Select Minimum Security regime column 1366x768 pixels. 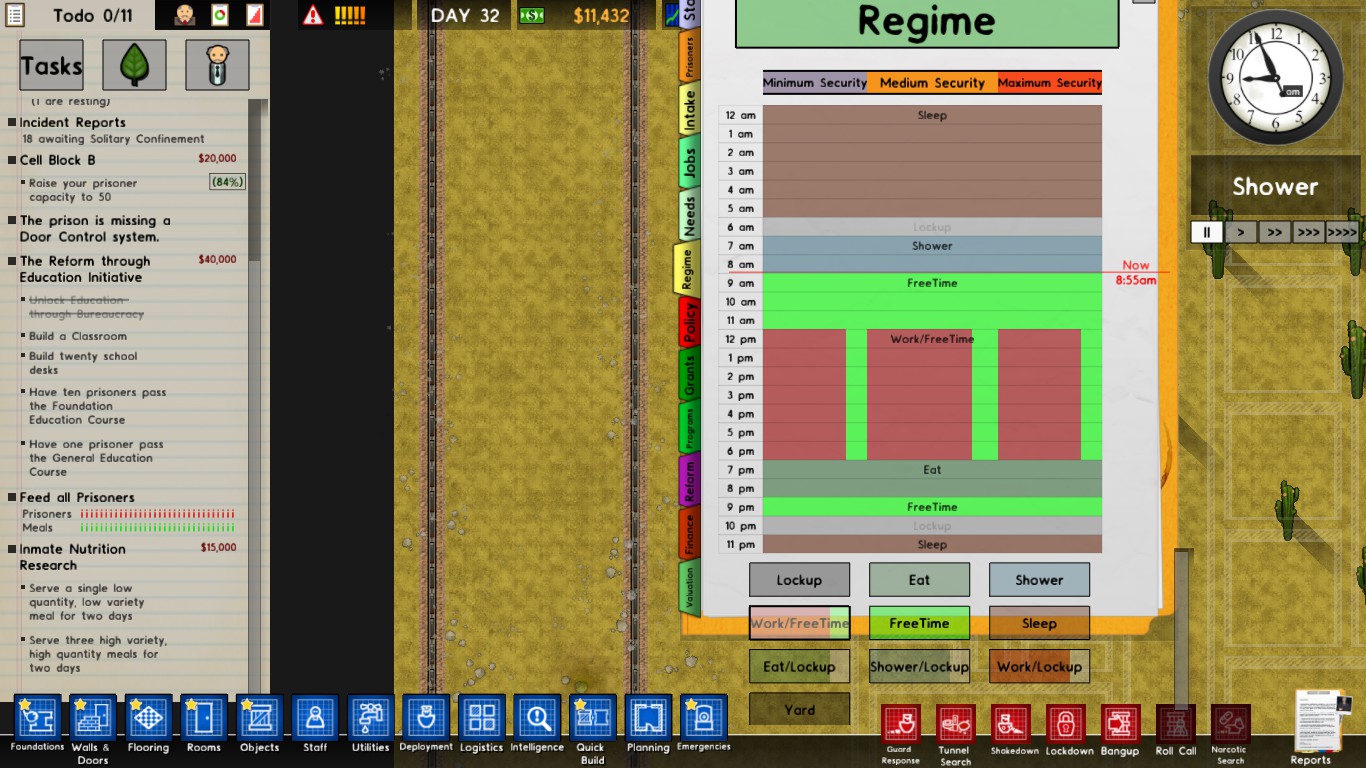pos(815,83)
